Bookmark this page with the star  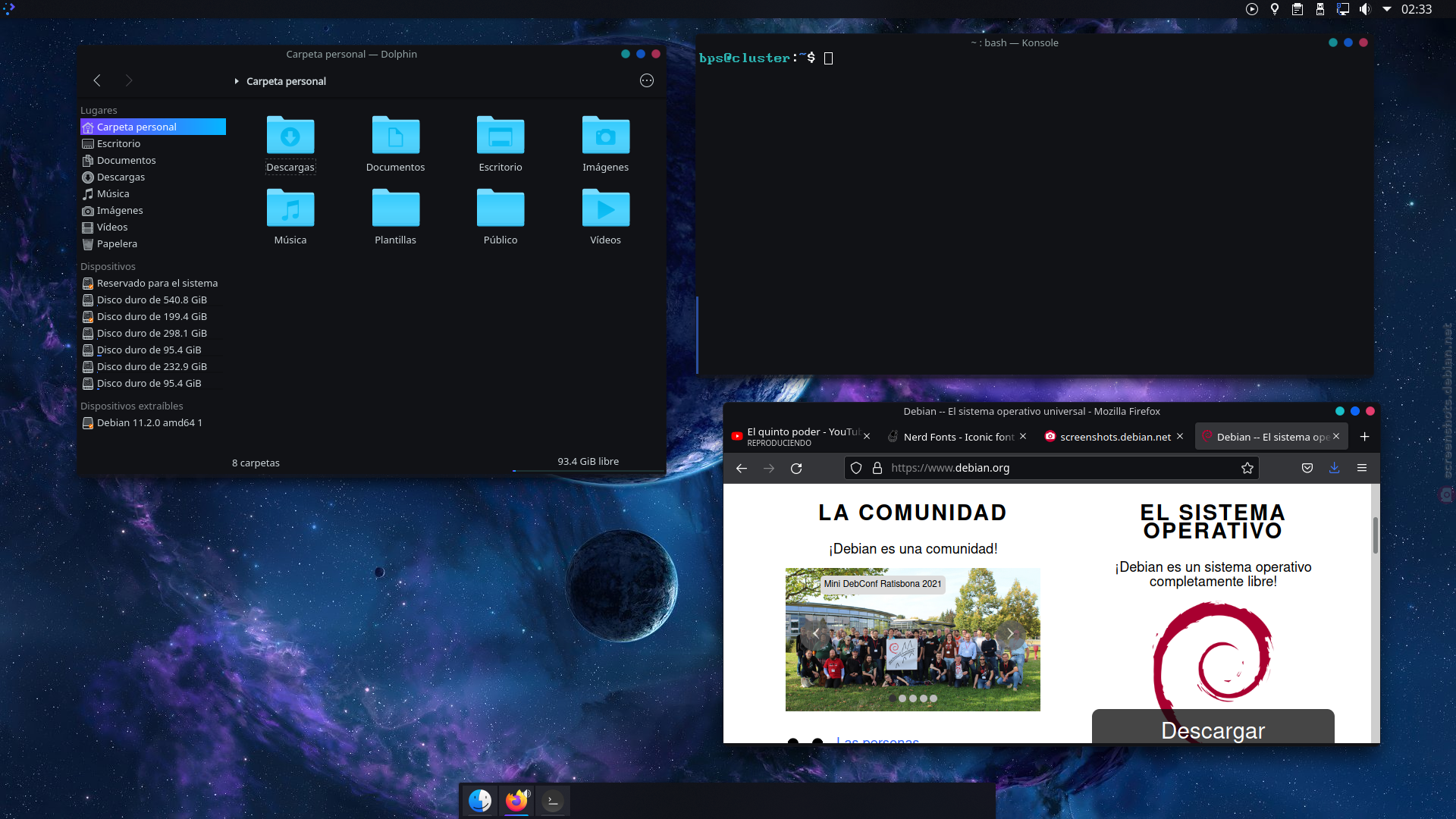(x=1247, y=468)
